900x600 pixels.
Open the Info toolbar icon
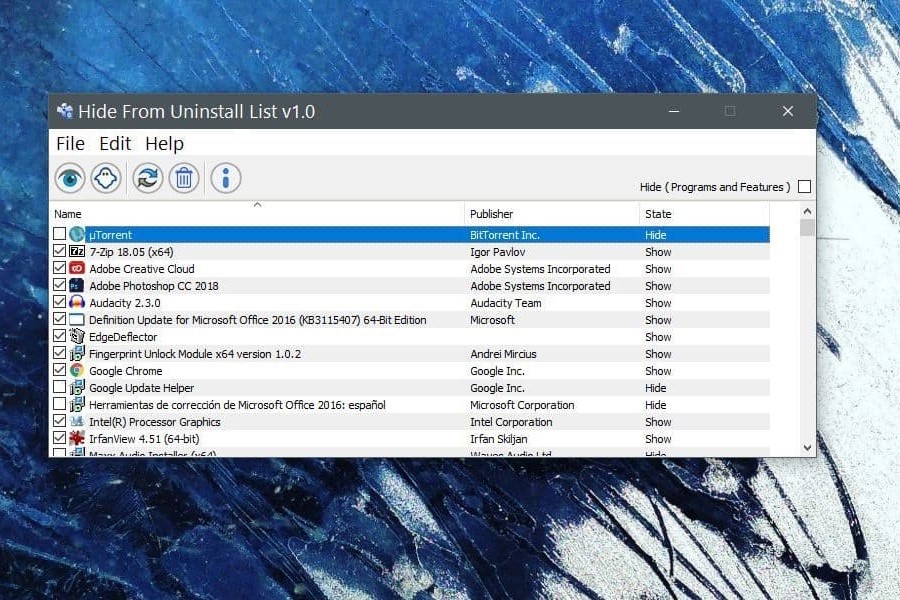click(226, 179)
